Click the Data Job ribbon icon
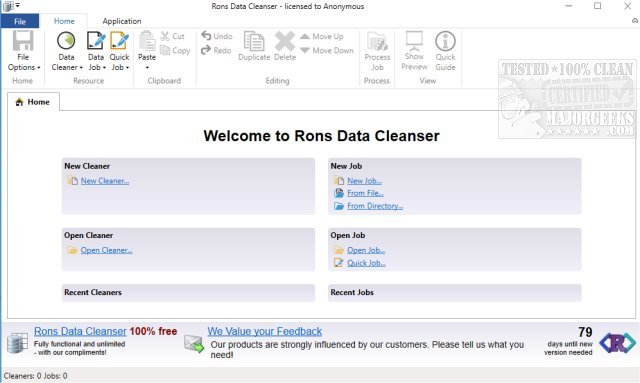This screenshot has height=383, width=640. coord(96,41)
